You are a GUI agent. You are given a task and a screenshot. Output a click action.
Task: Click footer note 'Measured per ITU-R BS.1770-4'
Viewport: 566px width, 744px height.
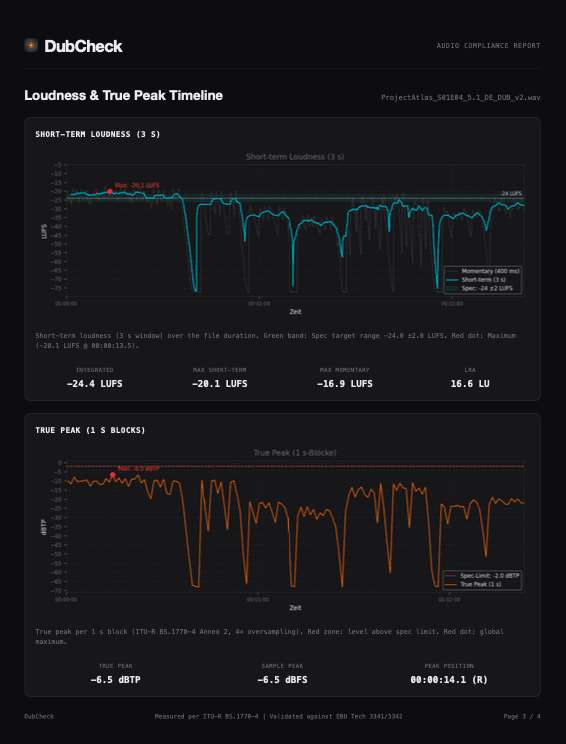206,716
